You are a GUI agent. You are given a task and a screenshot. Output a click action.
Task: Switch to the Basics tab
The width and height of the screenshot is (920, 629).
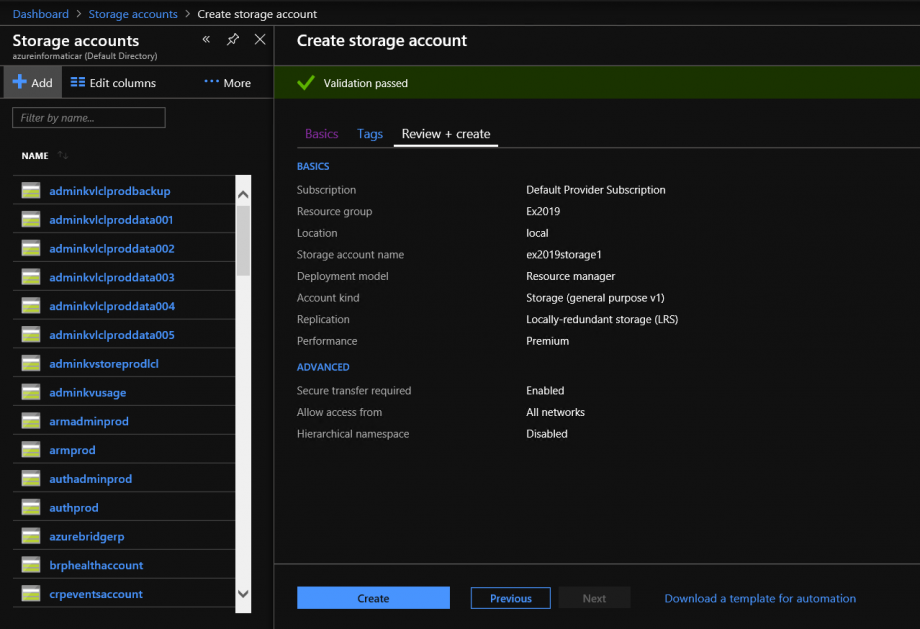pyautogui.click(x=321, y=134)
